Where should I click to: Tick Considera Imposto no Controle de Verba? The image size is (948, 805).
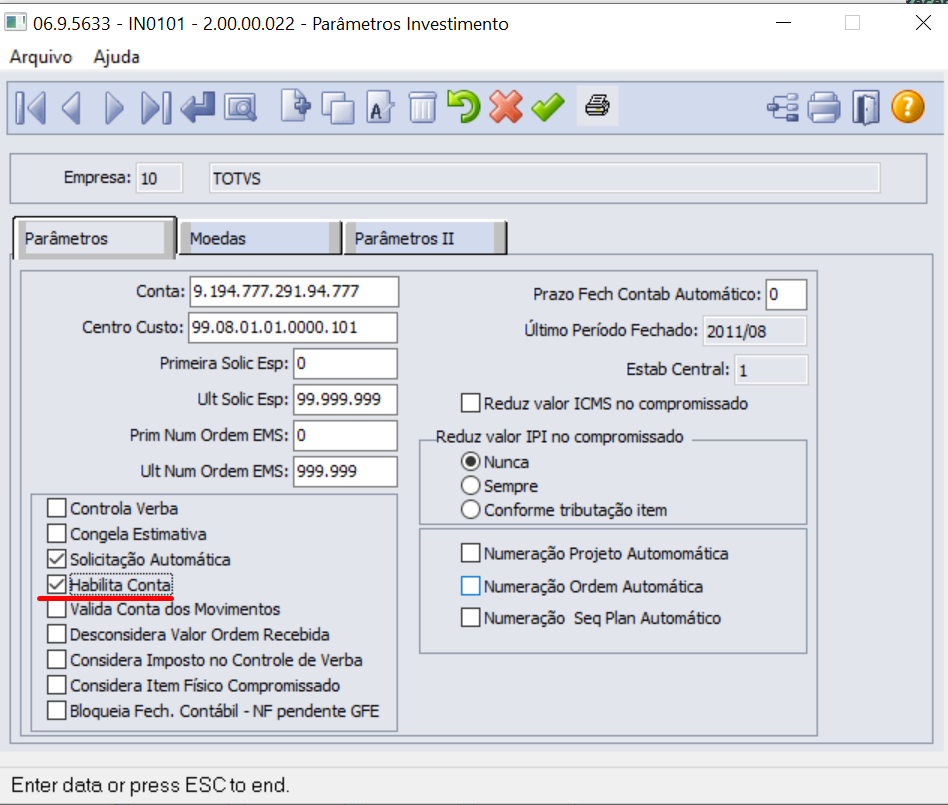pyautogui.click(x=57, y=659)
